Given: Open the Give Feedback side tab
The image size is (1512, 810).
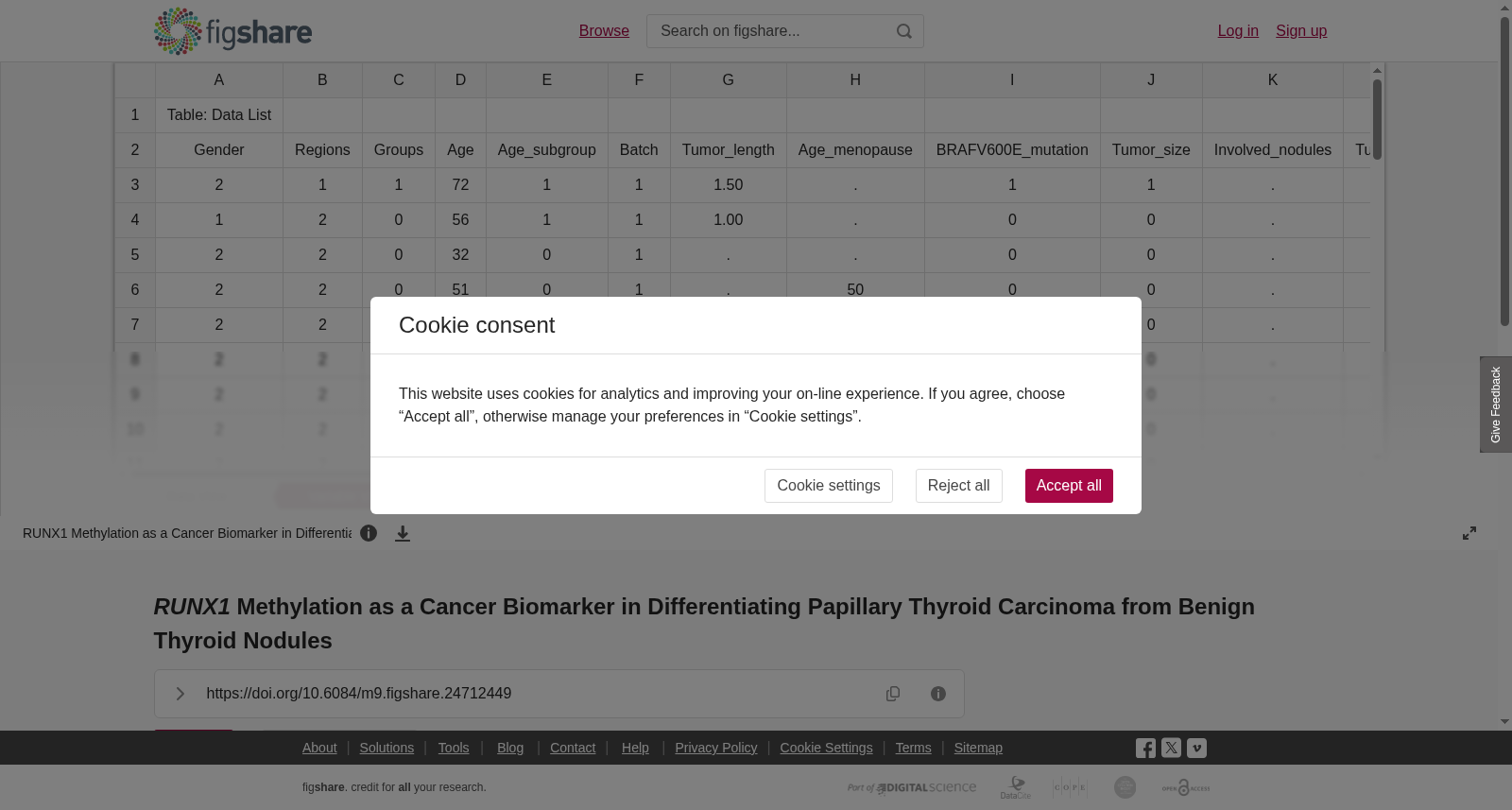Looking at the screenshot, I should click(x=1495, y=405).
